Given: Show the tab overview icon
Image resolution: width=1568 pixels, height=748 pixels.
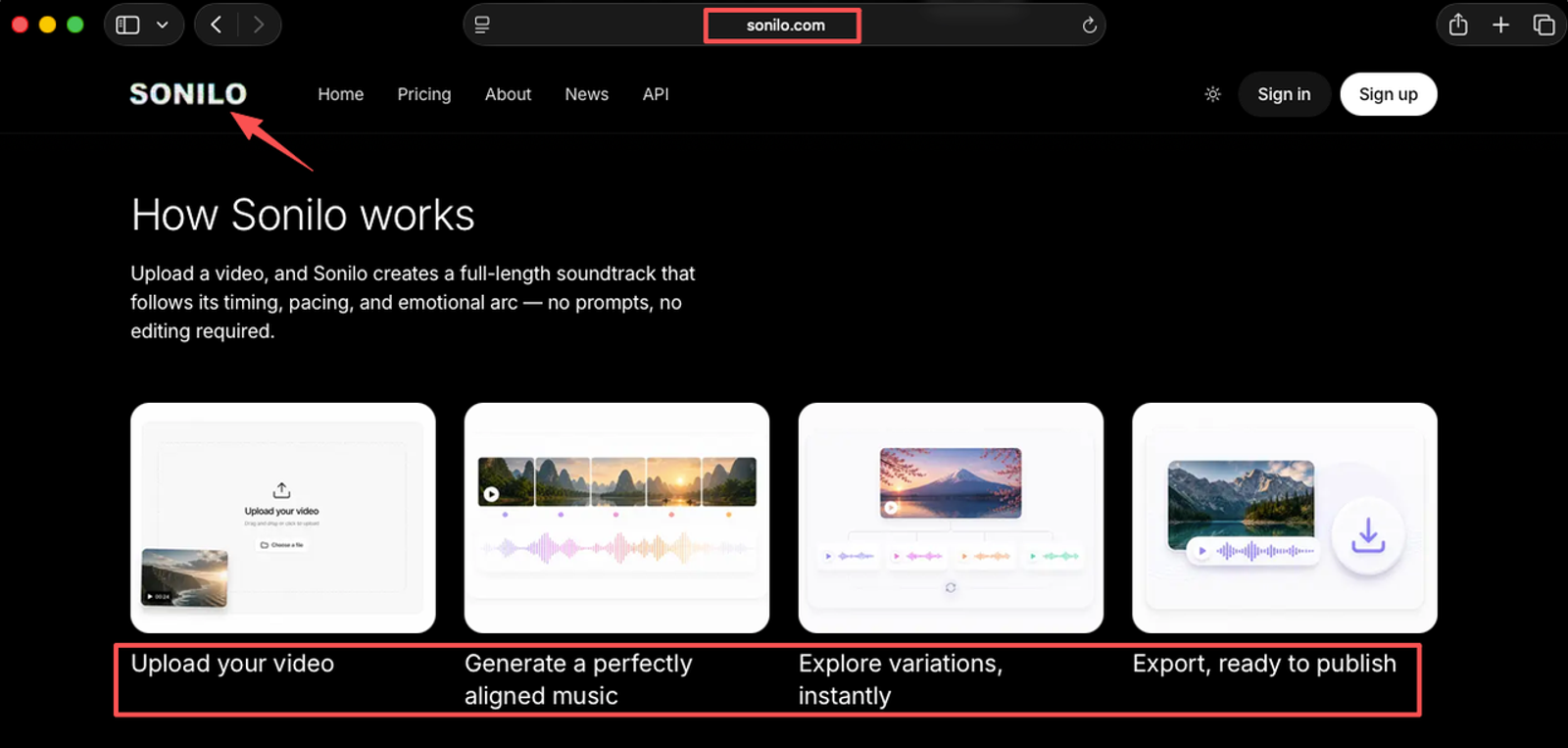Looking at the screenshot, I should pyautogui.click(x=1543, y=25).
